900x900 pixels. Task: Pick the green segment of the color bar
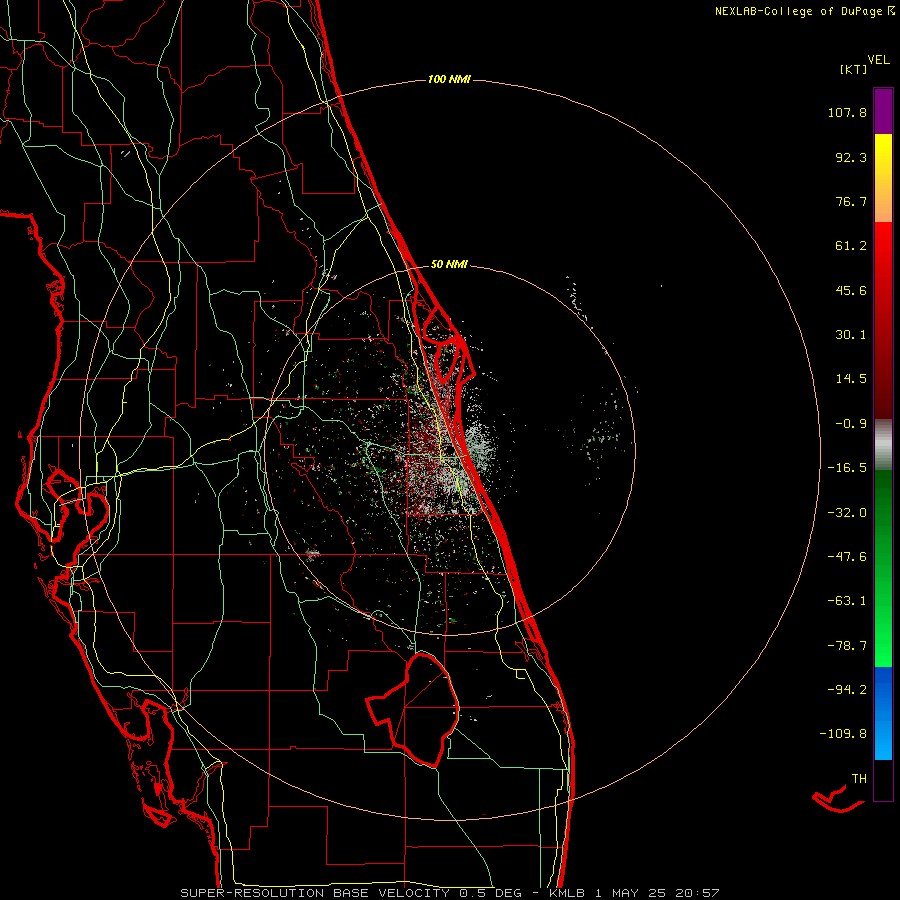[883, 568]
